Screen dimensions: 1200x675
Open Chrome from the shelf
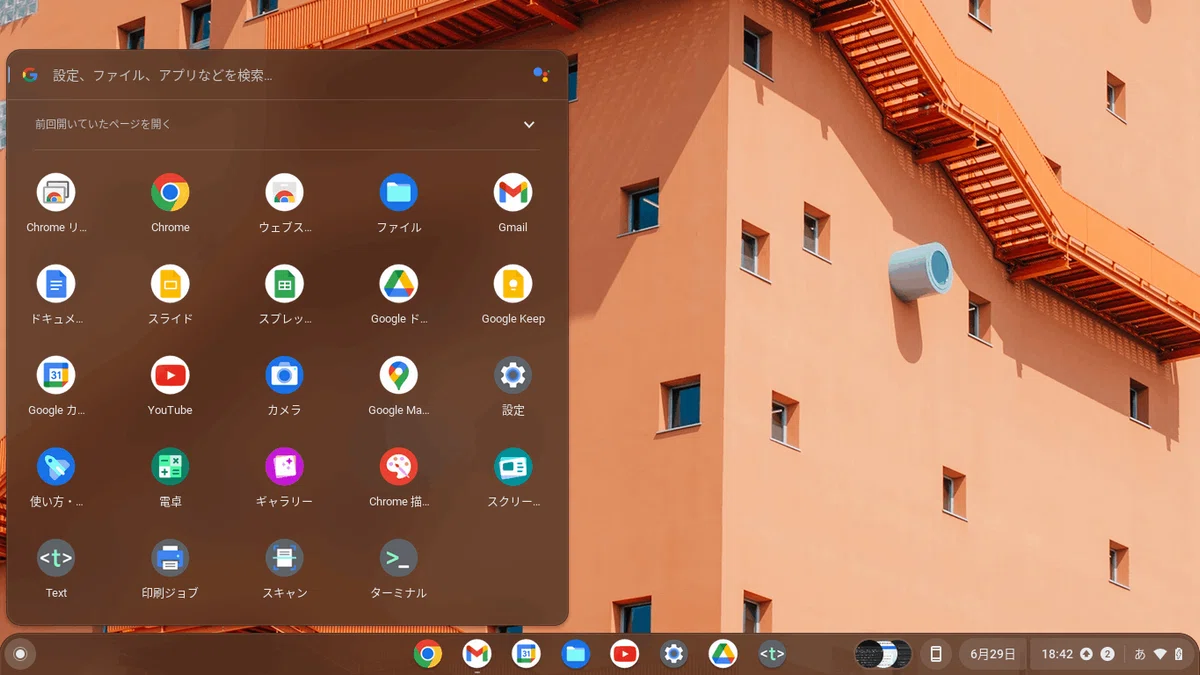coord(428,654)
